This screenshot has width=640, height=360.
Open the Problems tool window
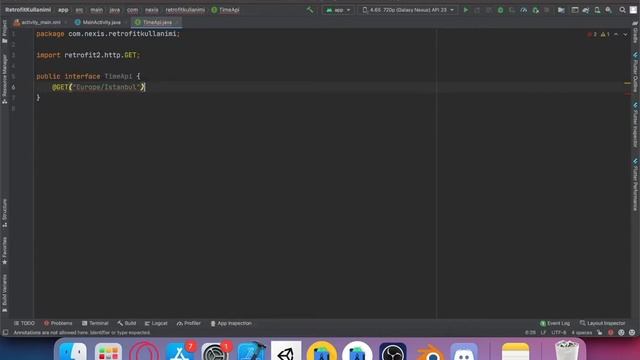pos(58,323)
